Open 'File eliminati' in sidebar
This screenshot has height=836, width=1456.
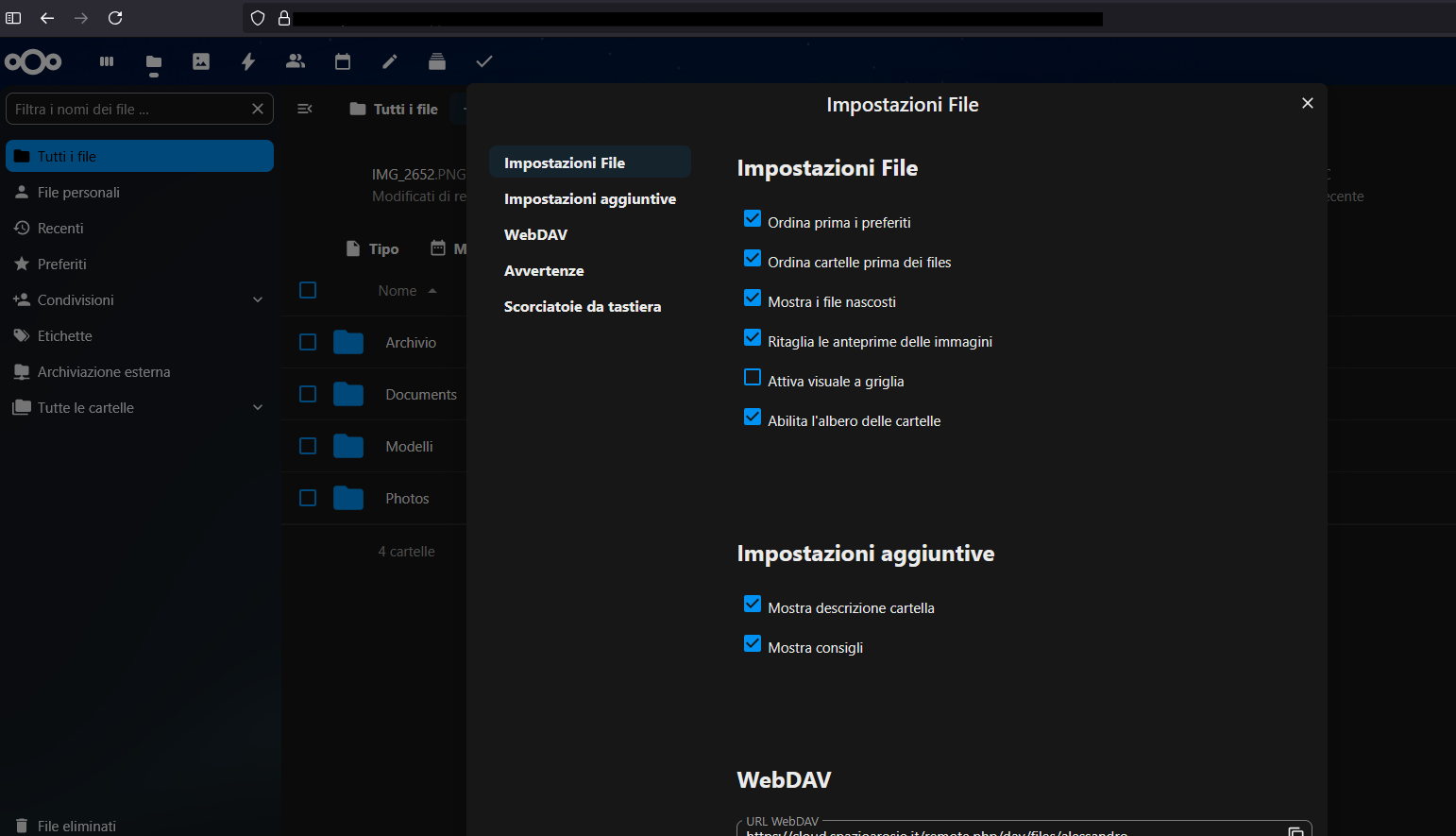76,826
